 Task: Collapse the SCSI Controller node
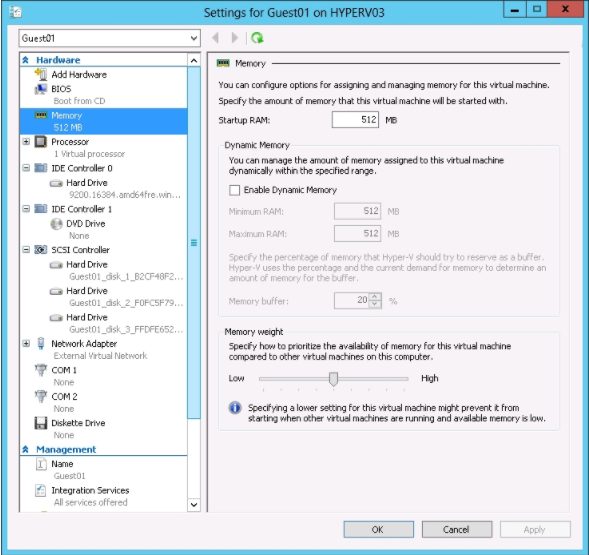tap(26, 250)
